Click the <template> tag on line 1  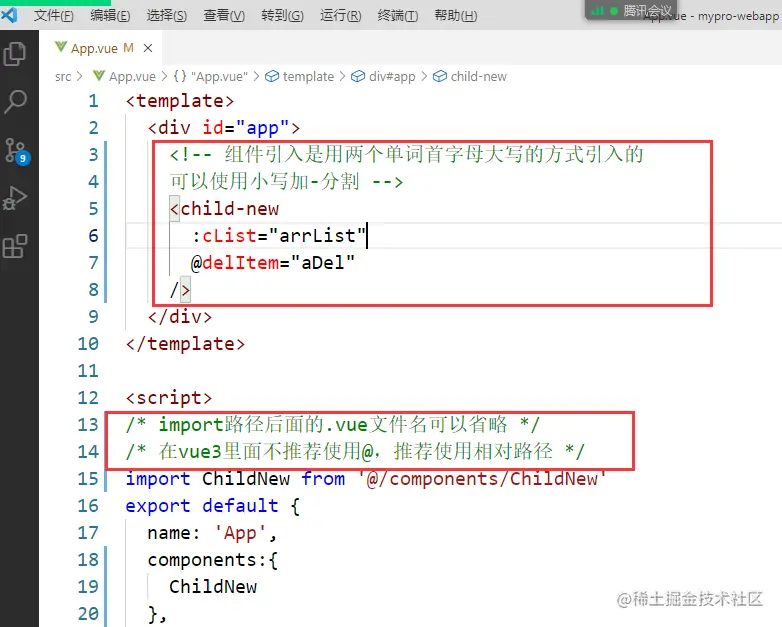coord(180,101)
